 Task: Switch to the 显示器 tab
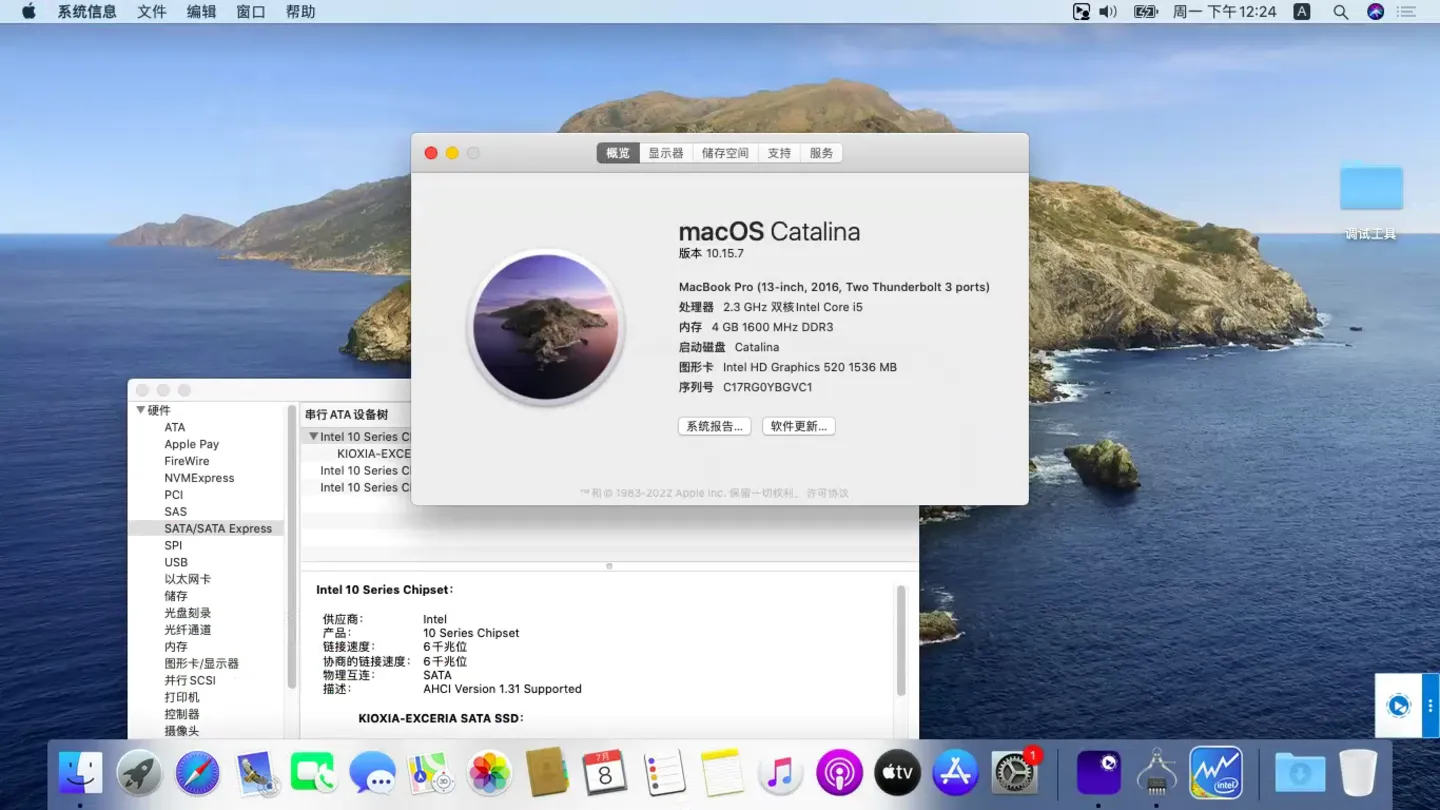(665, 152)
